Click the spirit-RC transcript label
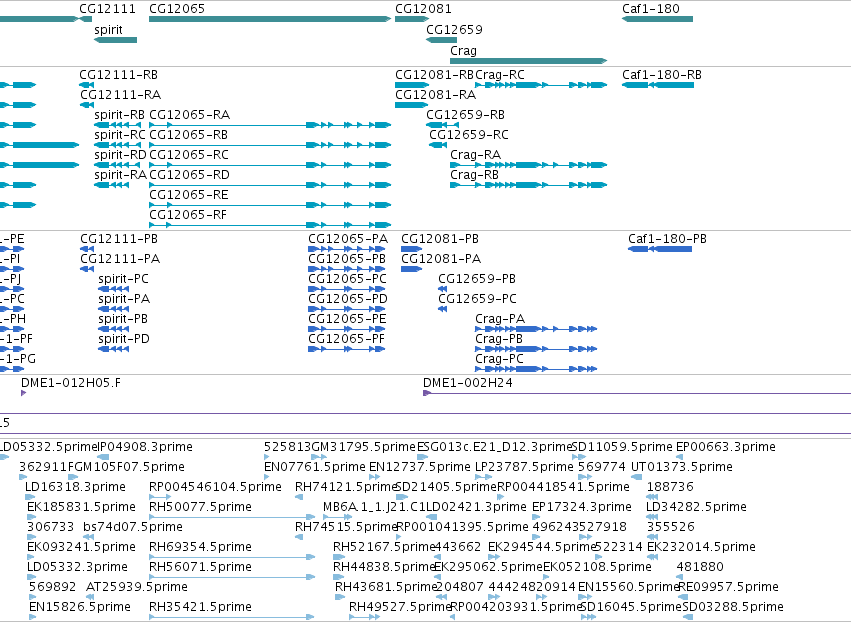Image resolution: width=851 pixels, height=622 pixels. [120, 135]
